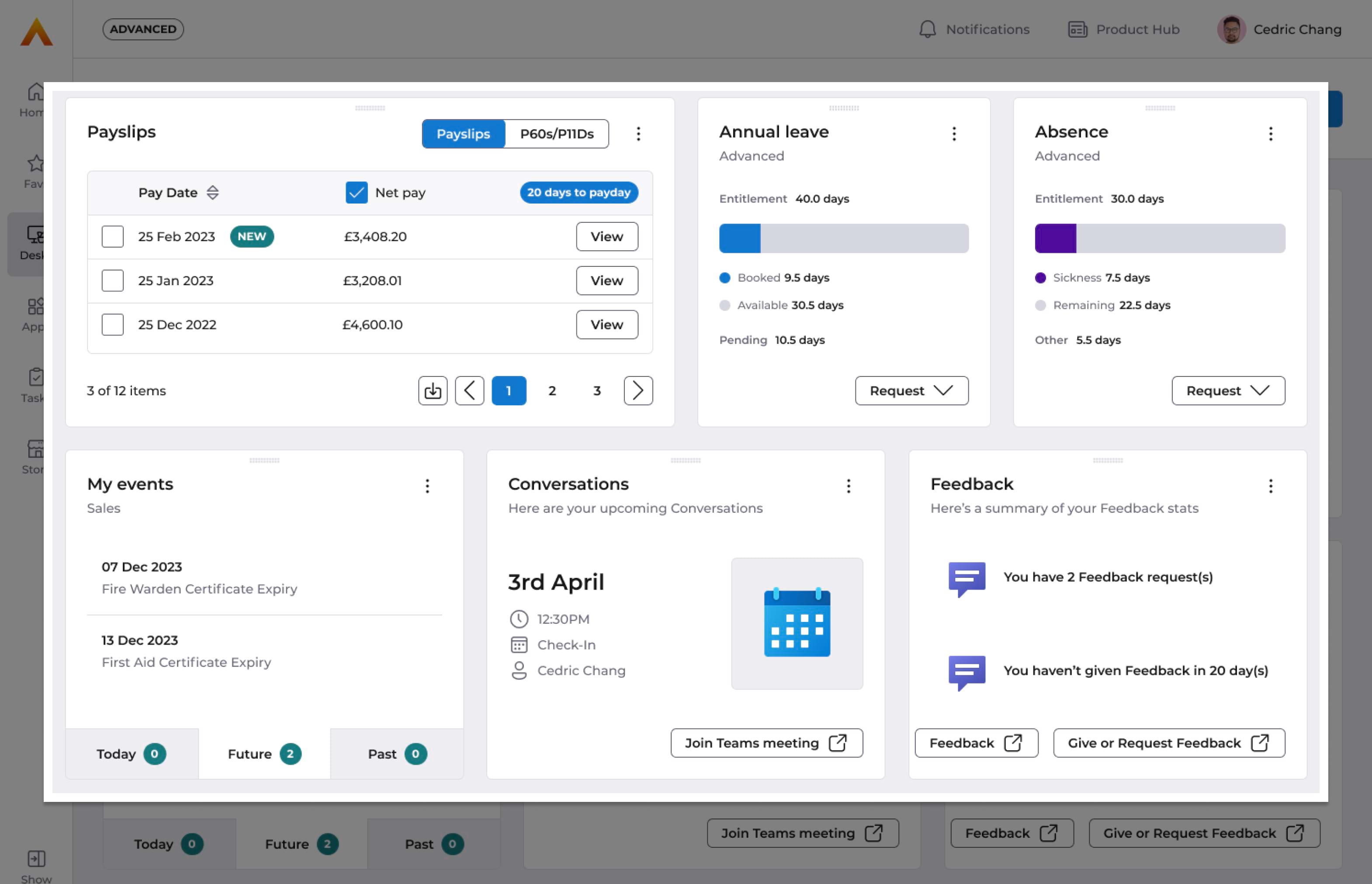Click the blue Booked legend dot

coord(725,278)
